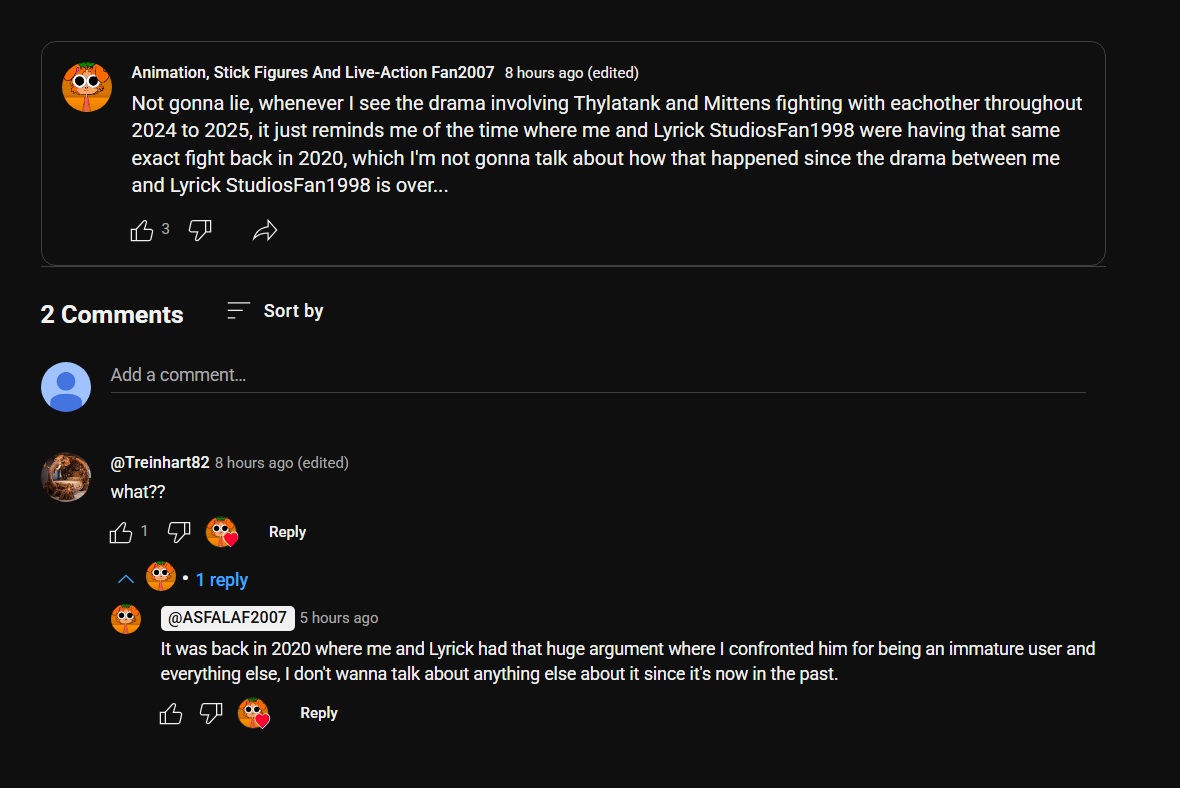Dislike the "what??" comment
The image size is (1180, 788).
[179, 532]
